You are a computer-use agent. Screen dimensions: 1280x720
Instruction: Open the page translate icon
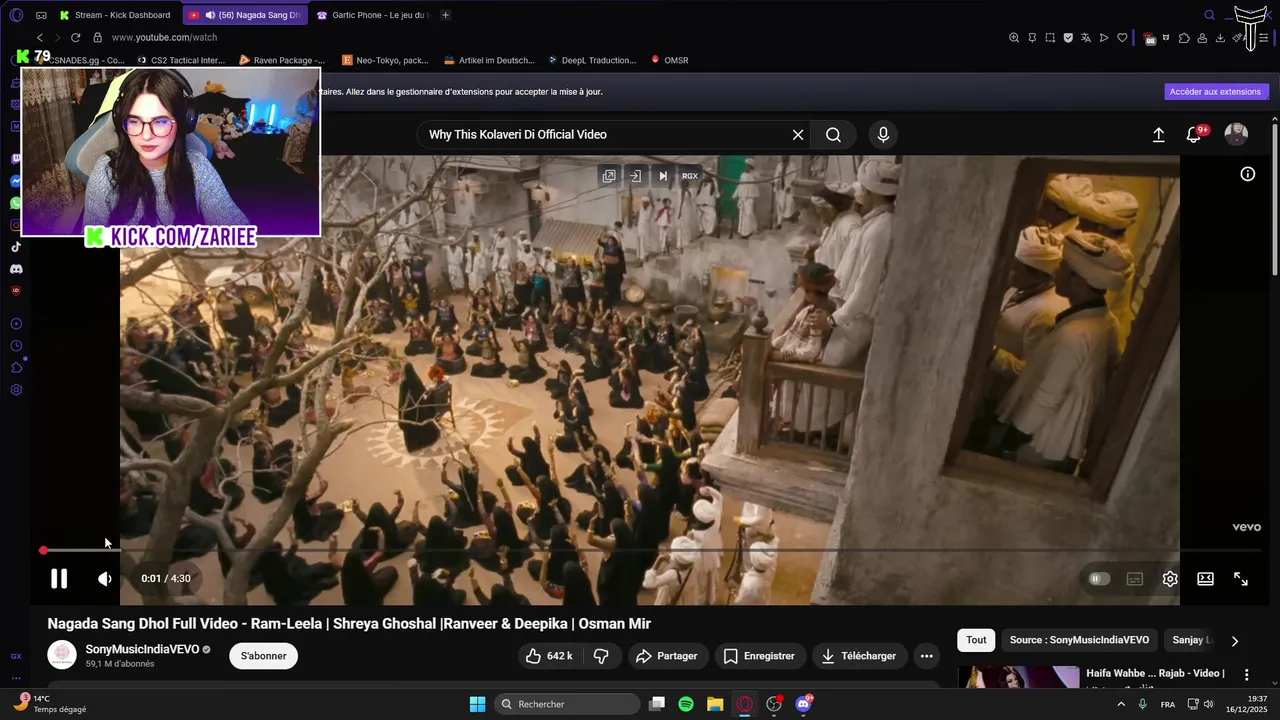click(1086, 38)
